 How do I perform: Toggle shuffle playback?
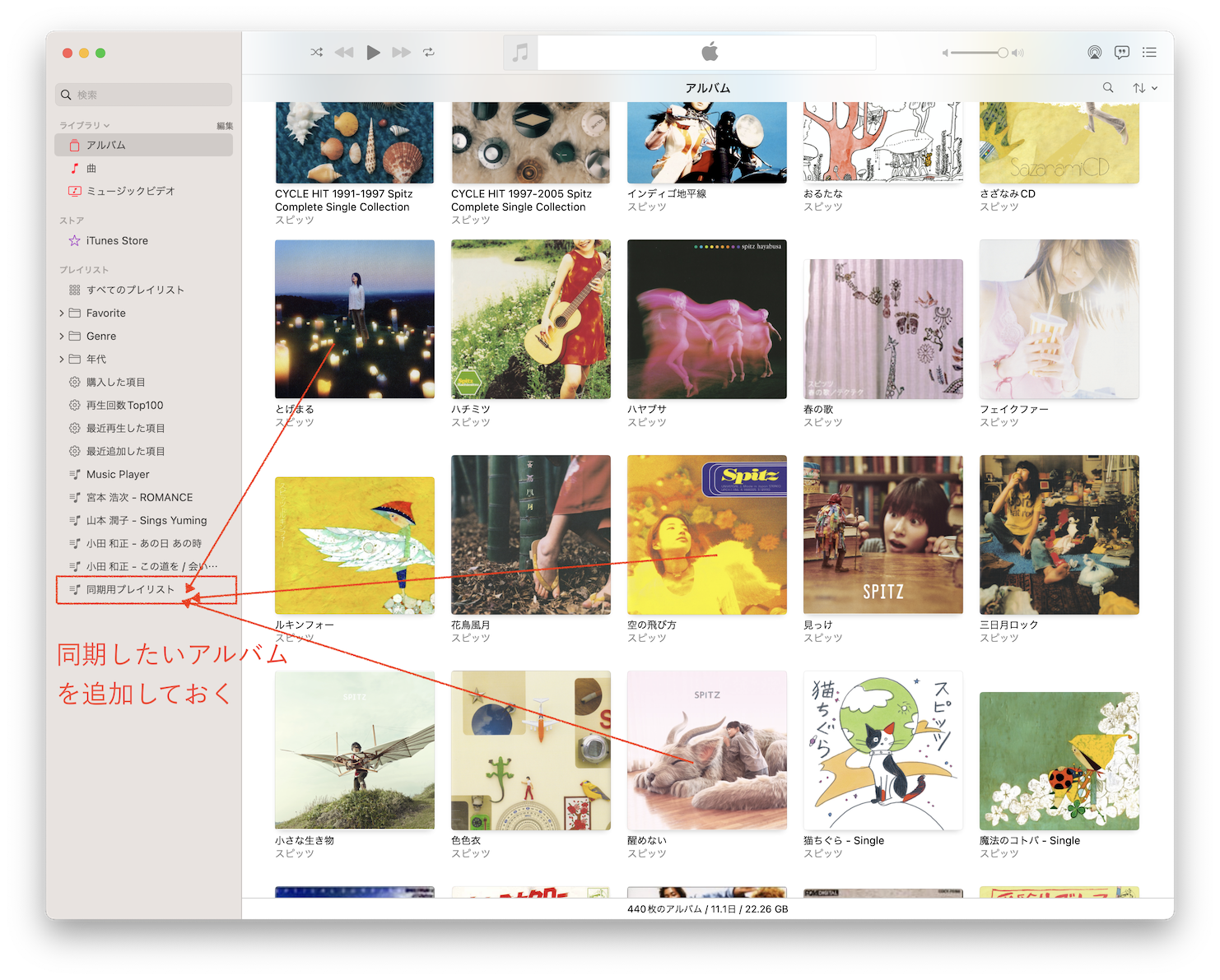(317, 53)
